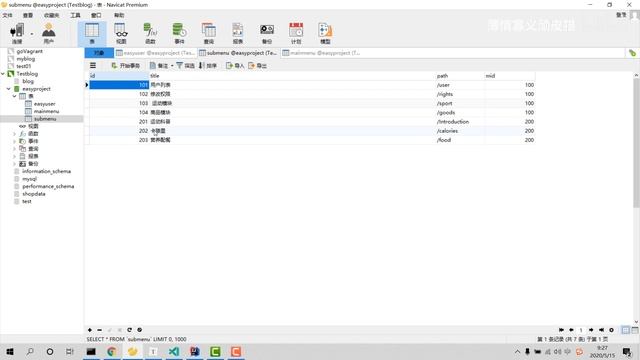Collapse the tables (表) tree node

tap(15, 96)
